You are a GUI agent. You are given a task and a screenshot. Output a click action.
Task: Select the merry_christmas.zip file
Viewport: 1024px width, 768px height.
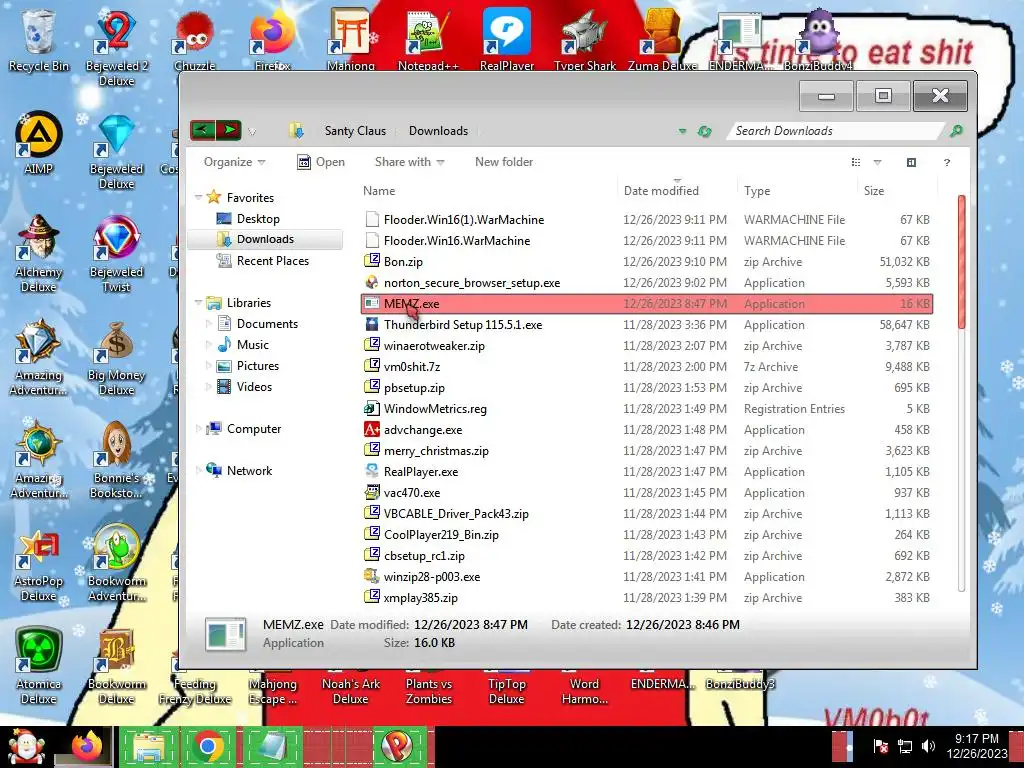[647, 451]
